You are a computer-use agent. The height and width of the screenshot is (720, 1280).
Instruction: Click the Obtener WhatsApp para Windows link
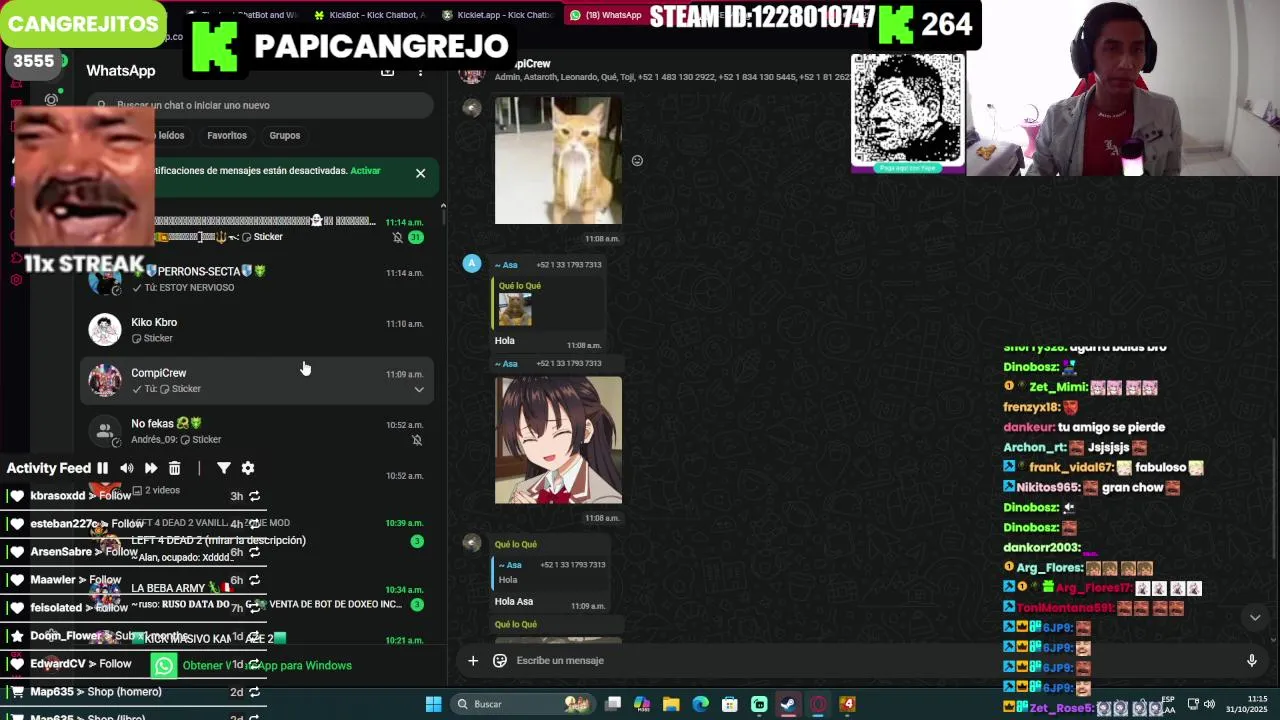tap(267, 665)
